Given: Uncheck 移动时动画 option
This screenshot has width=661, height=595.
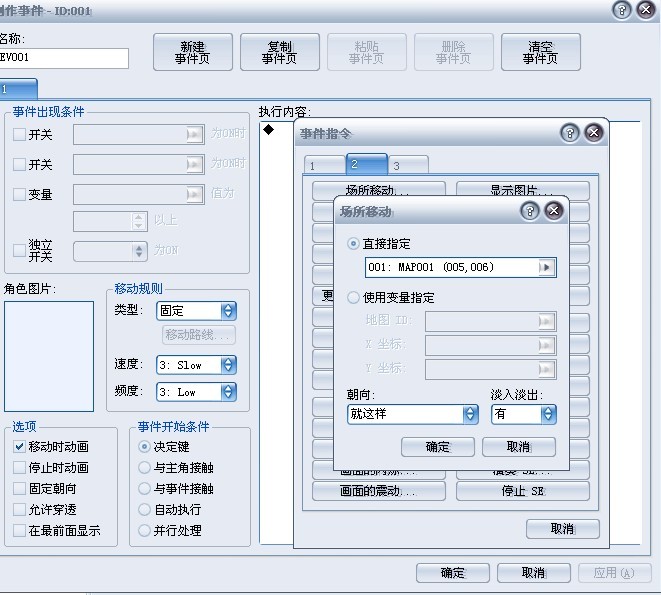Looking at the screenshot, I should click(19, 447).
